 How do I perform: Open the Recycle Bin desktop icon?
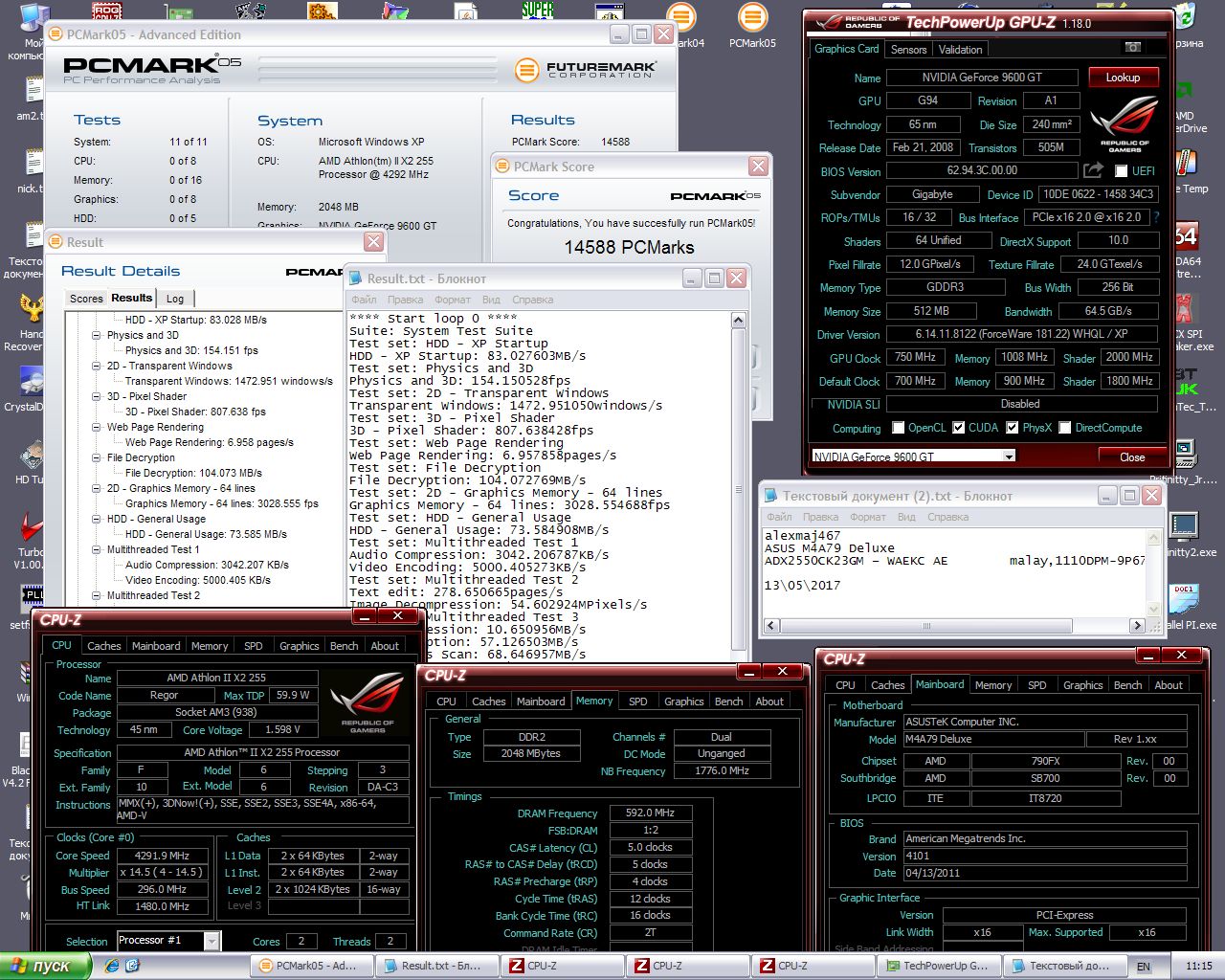tap(1186, 17)
